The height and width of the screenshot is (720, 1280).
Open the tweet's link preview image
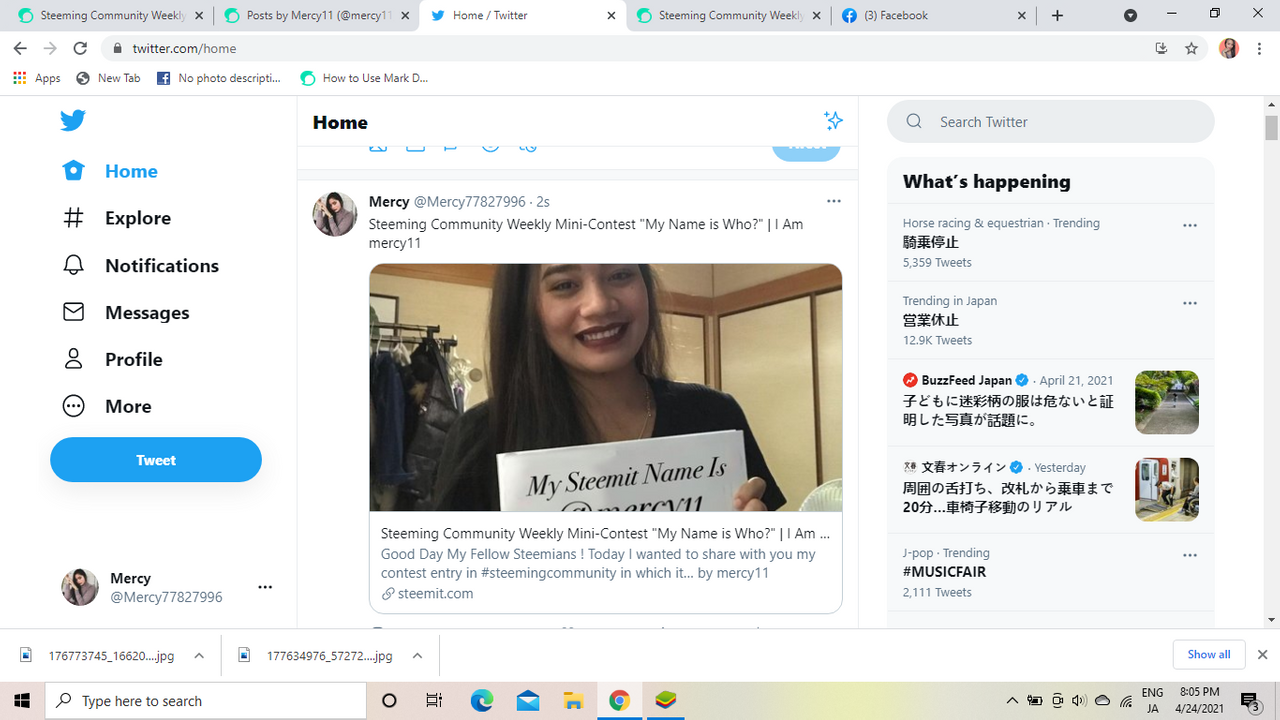pos(606,388)
